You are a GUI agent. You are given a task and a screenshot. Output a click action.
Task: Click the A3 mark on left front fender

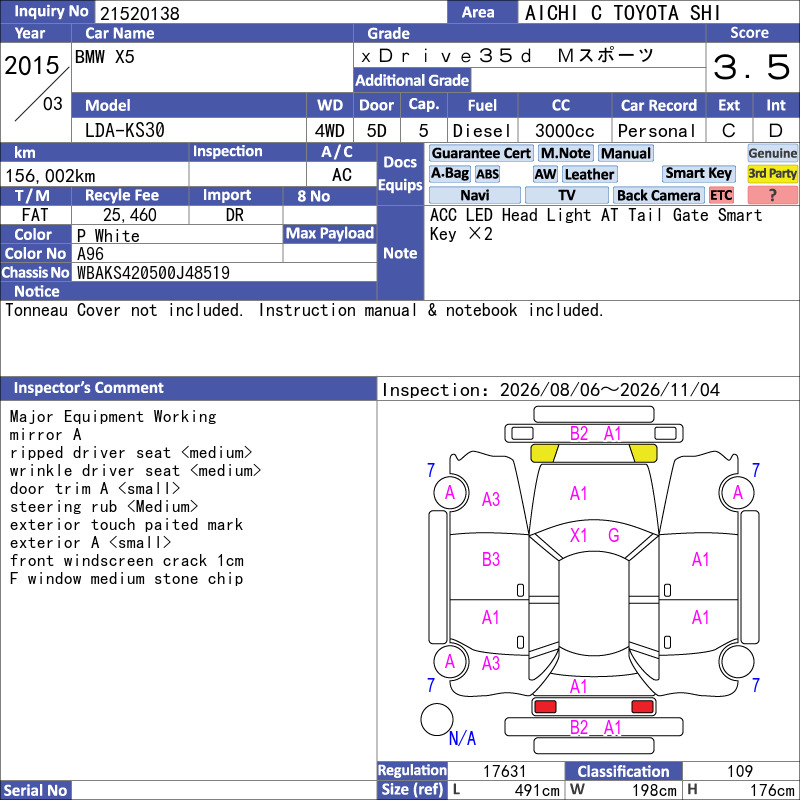coord(491,499)
